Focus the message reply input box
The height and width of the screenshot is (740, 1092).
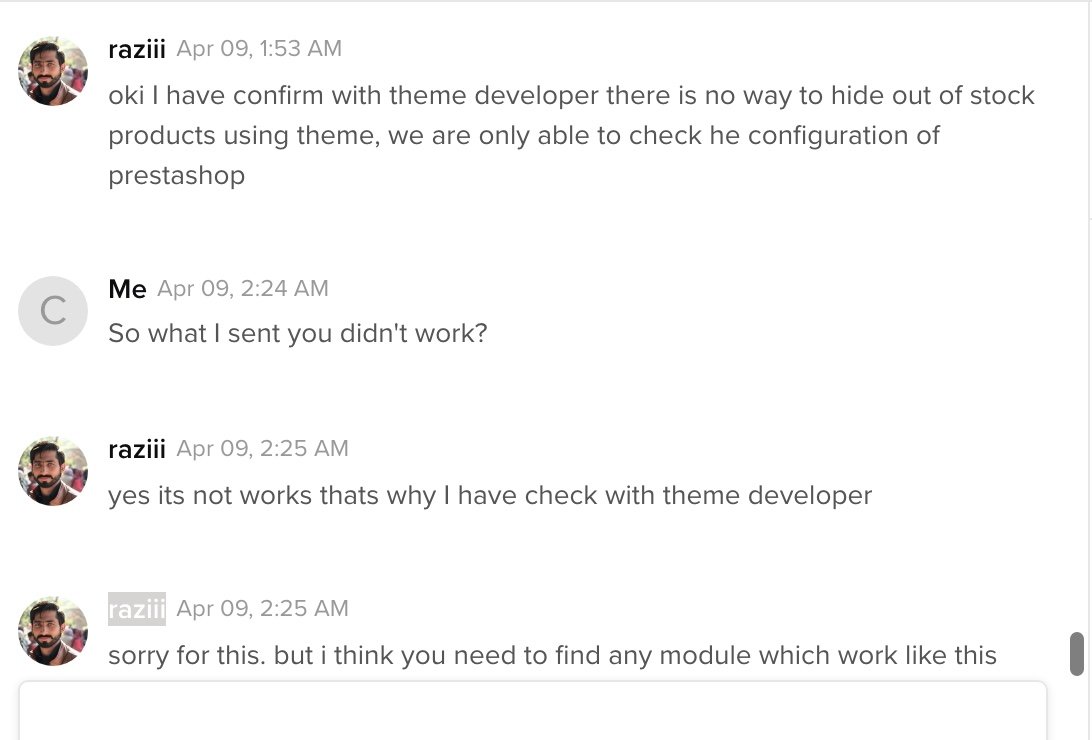pyautogui.click(x=532, y=712)
